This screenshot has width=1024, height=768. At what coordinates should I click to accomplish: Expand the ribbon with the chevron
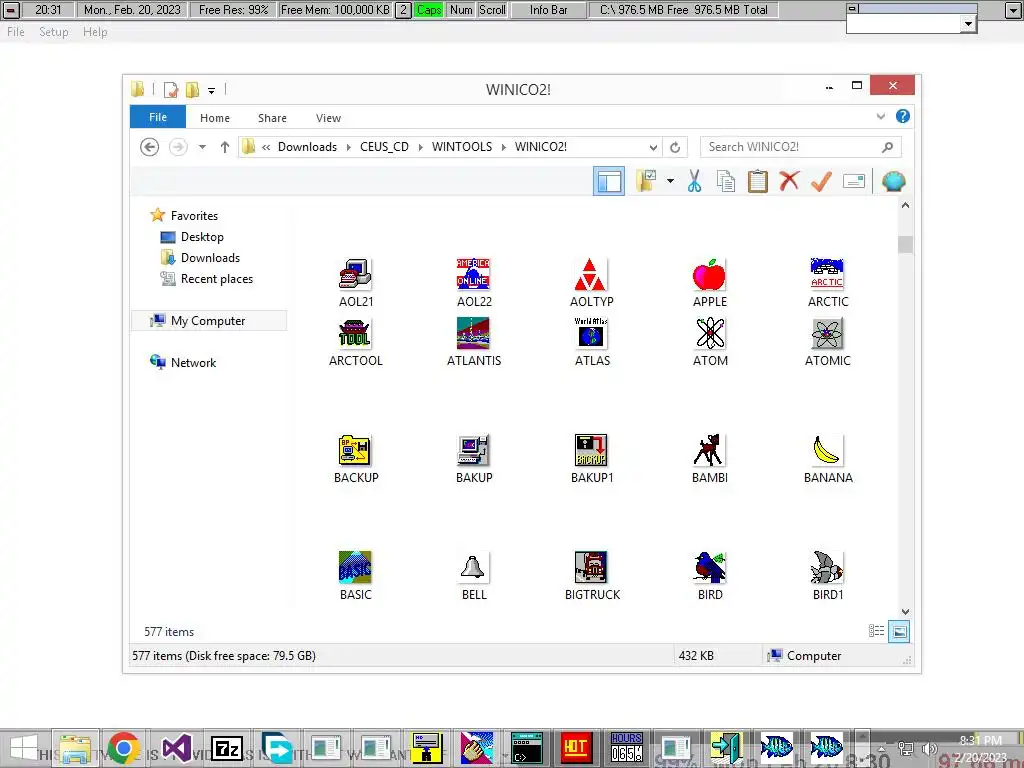880,116
